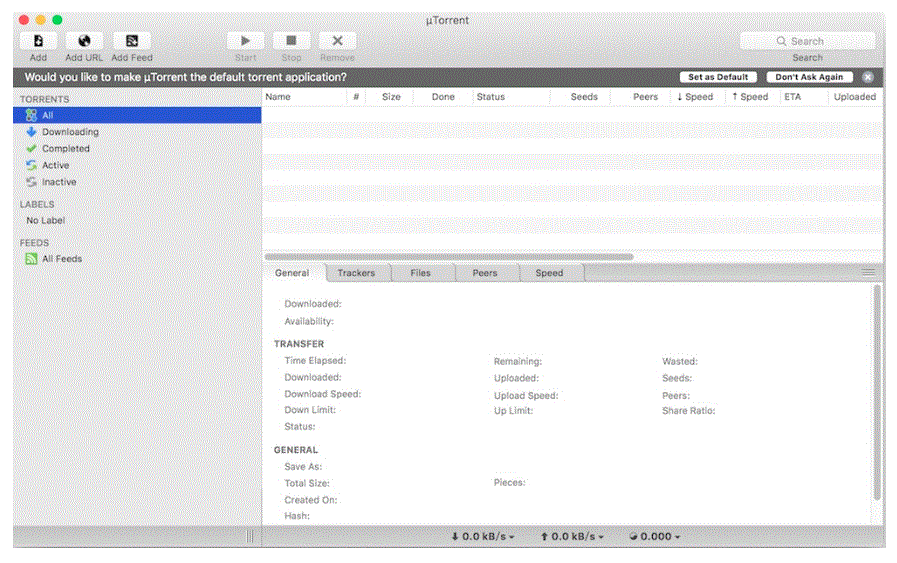Sort by Peers column header
This screenshot has height=563, width=897.
tap(645, 97)
